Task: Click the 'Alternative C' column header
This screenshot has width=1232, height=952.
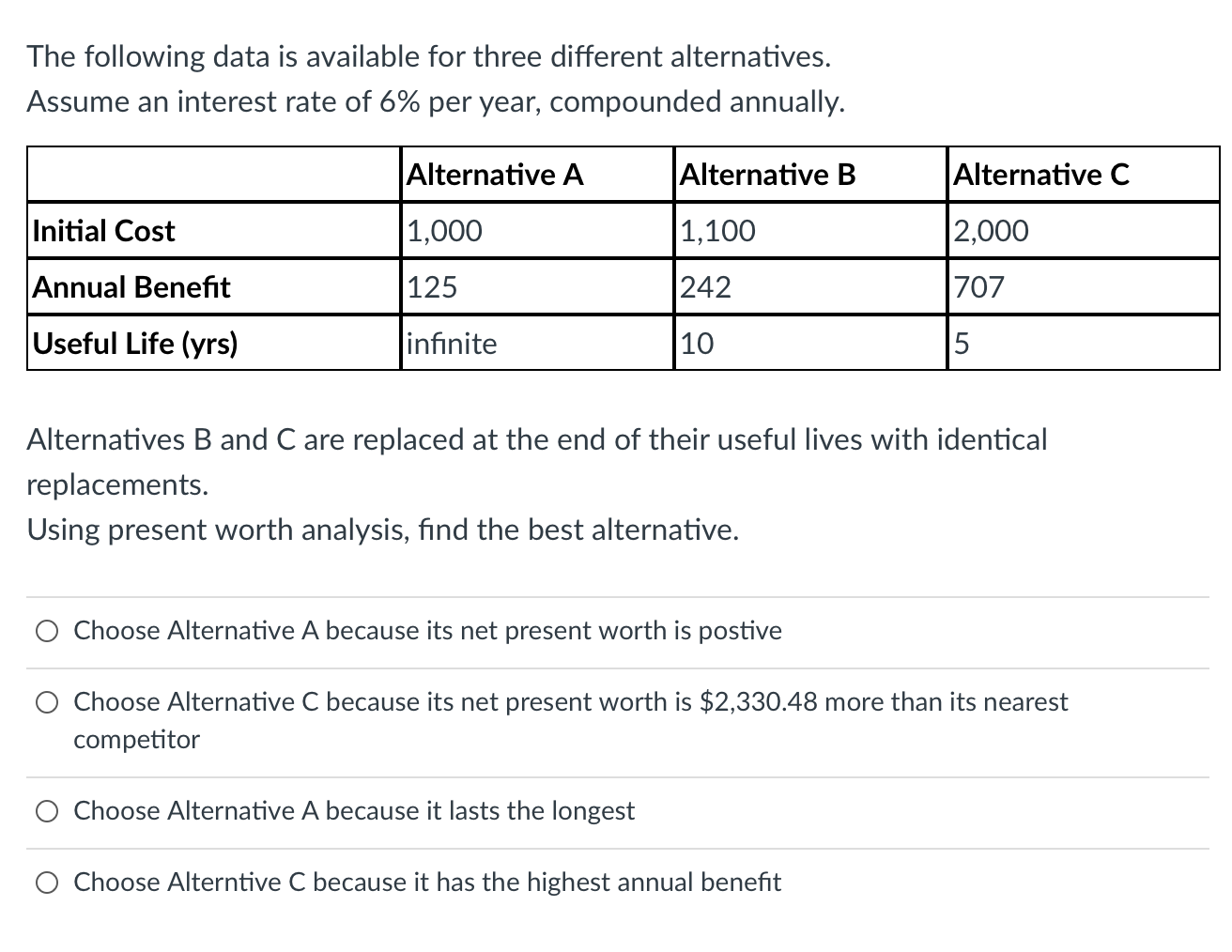Action: pos(1042,175)
